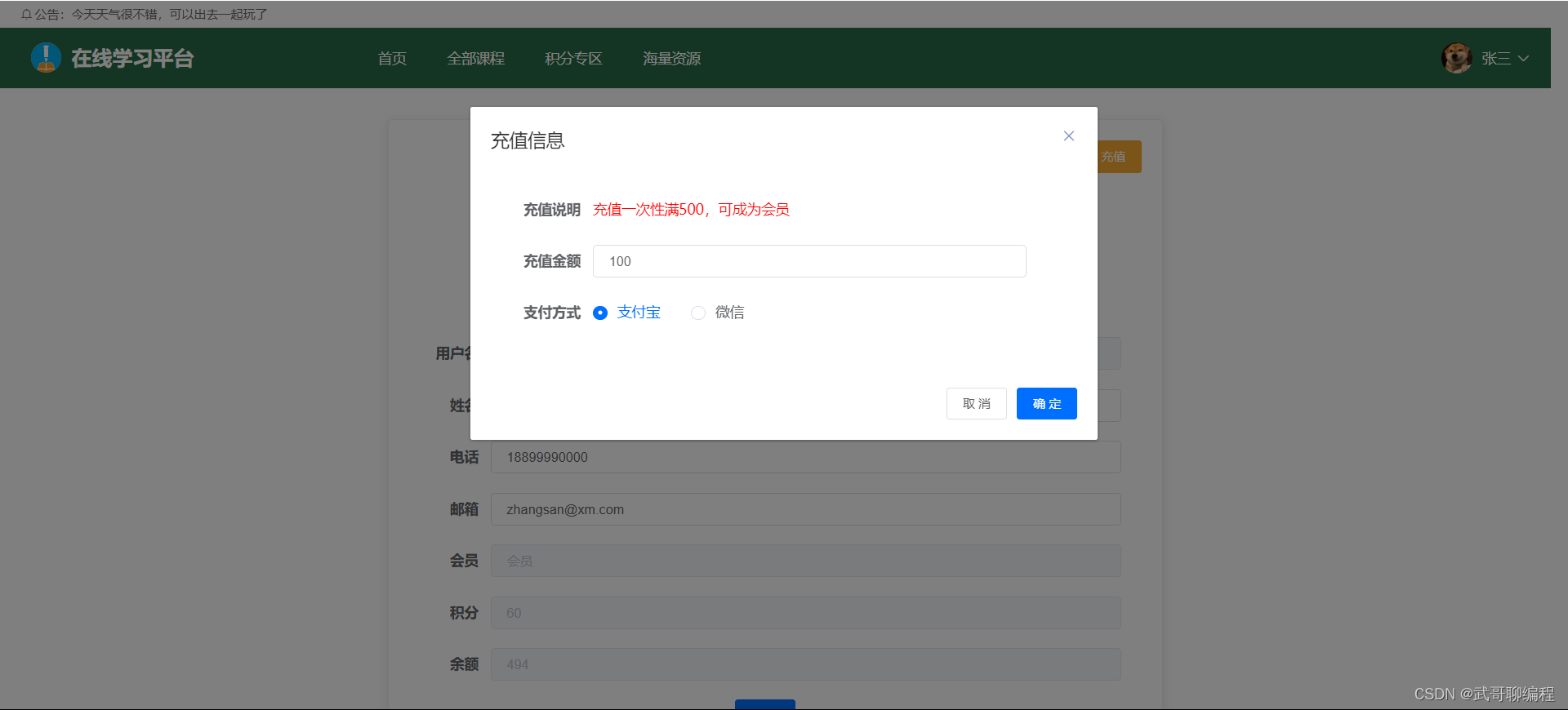Click the 张三 username text
This screenshot has height=710, width=1568.
click(x=1496, y=59)
